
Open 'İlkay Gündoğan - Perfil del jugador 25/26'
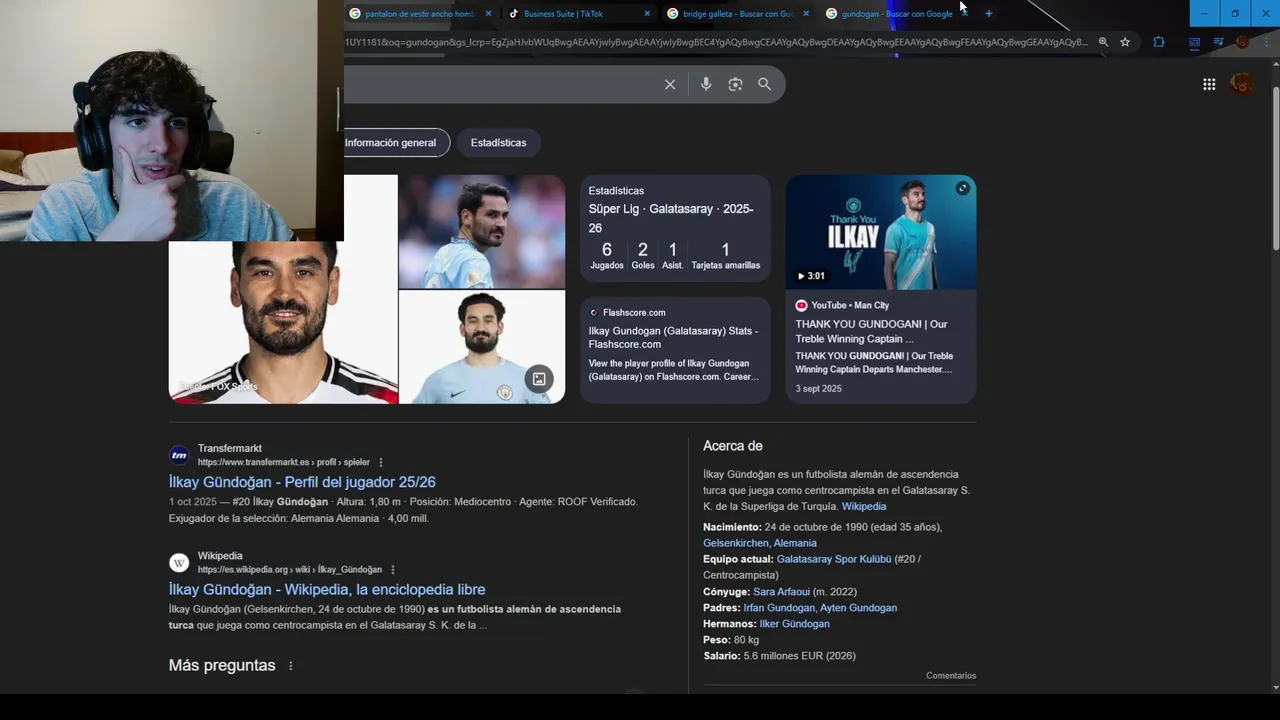click(302, 482)
